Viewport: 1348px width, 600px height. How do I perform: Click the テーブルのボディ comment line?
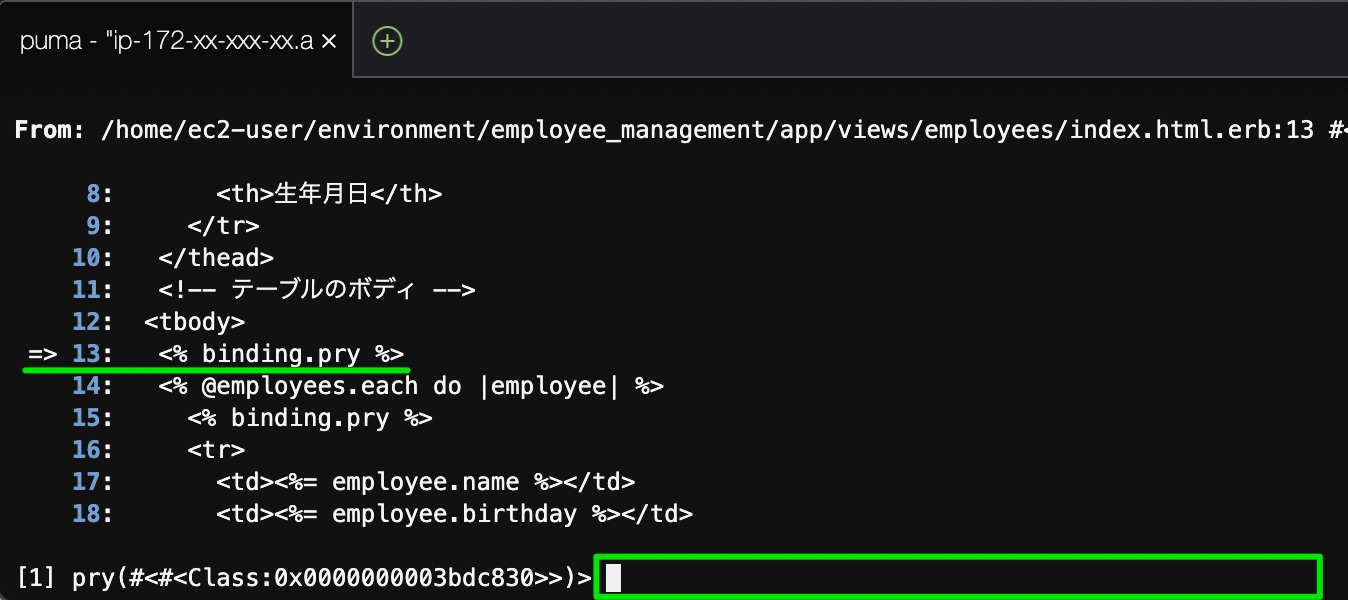point(316,290)
